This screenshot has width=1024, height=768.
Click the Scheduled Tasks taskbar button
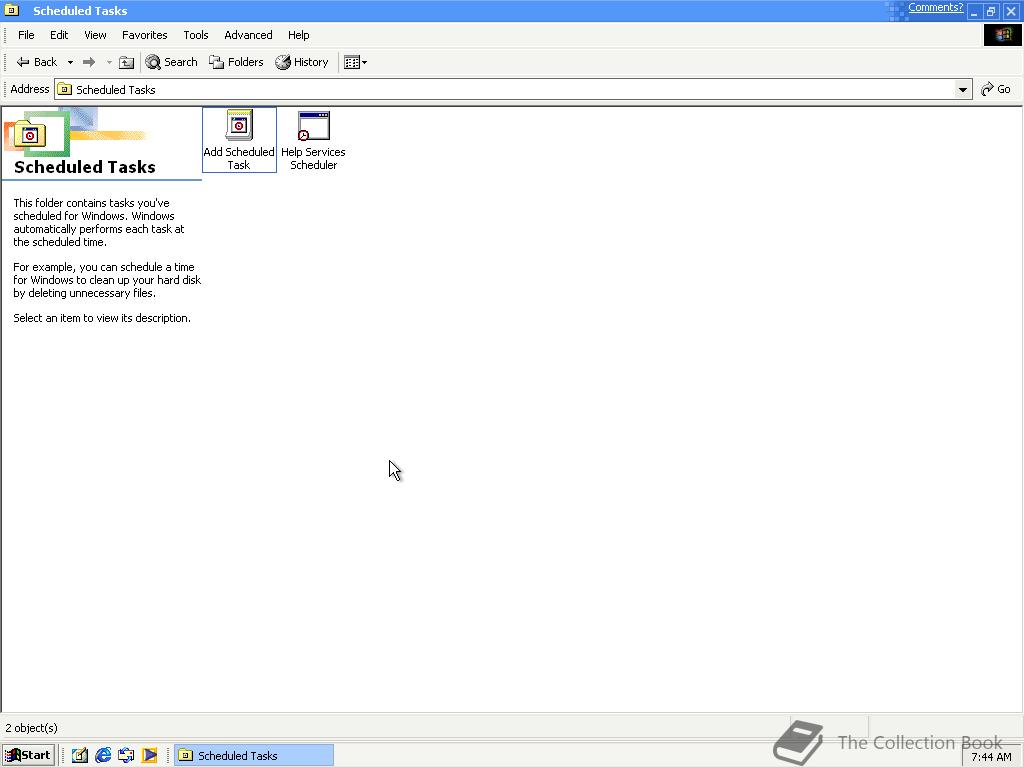(x=253, y=756)
